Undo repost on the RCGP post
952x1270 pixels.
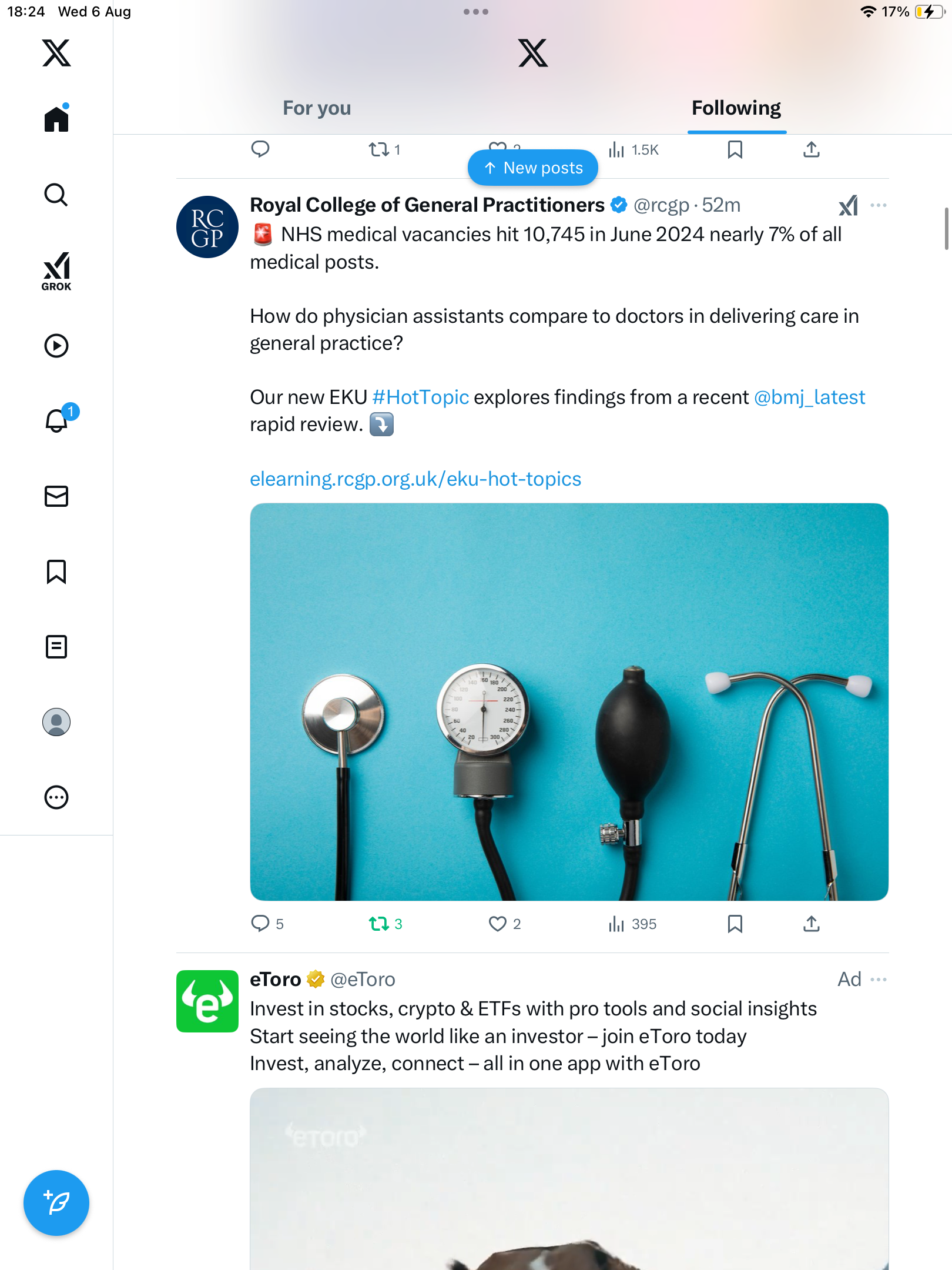(x=379, y=924)
